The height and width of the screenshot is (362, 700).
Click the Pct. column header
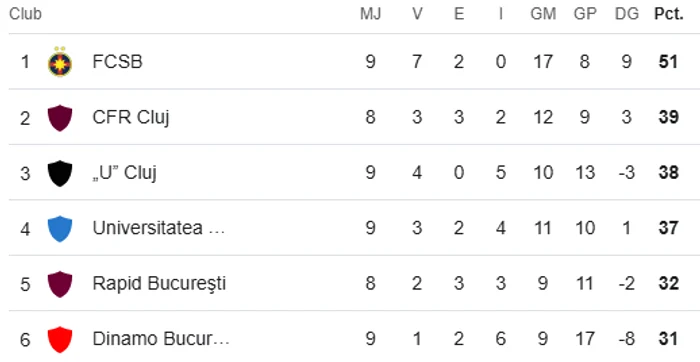point(669,14)
